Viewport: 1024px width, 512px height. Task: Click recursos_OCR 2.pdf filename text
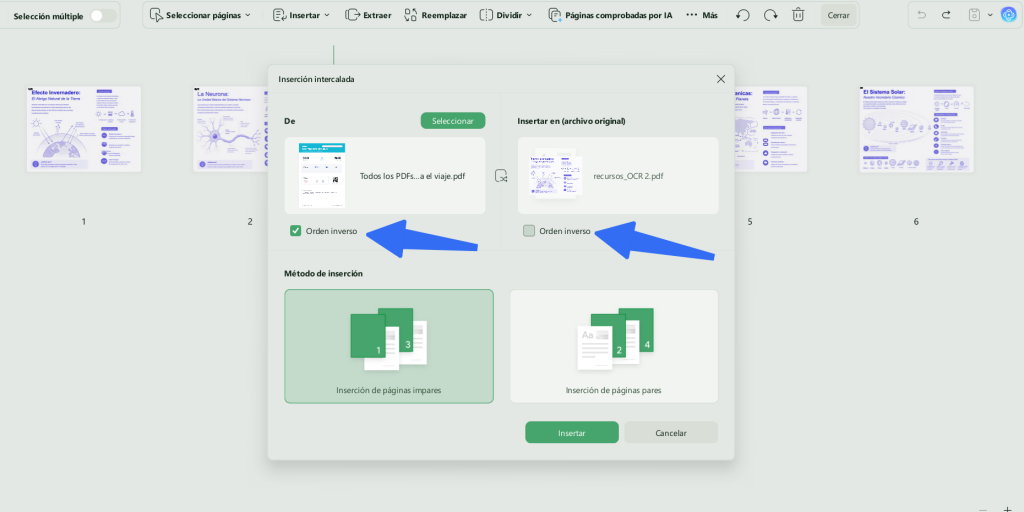click(626, 176)
